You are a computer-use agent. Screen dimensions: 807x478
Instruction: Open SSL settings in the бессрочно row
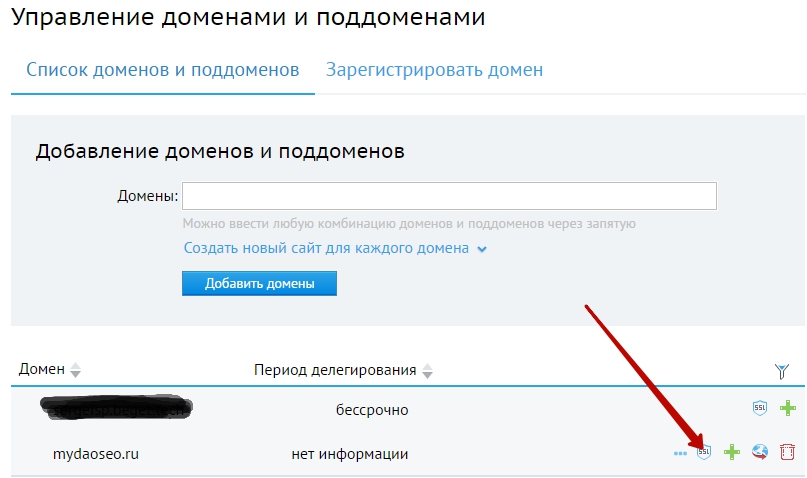click(x=760, y=408)
